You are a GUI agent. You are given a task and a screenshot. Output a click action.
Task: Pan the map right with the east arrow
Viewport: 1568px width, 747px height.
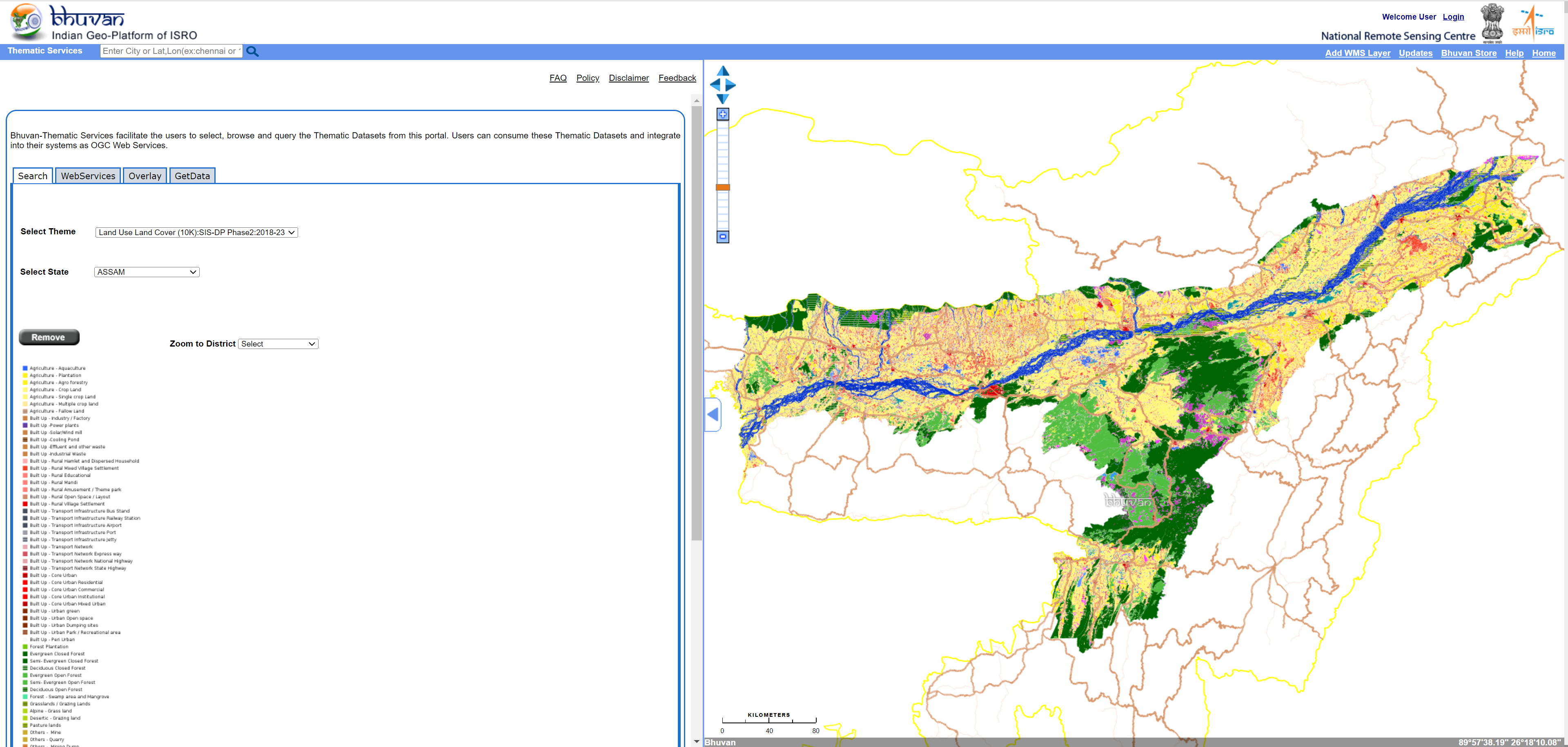730,85
